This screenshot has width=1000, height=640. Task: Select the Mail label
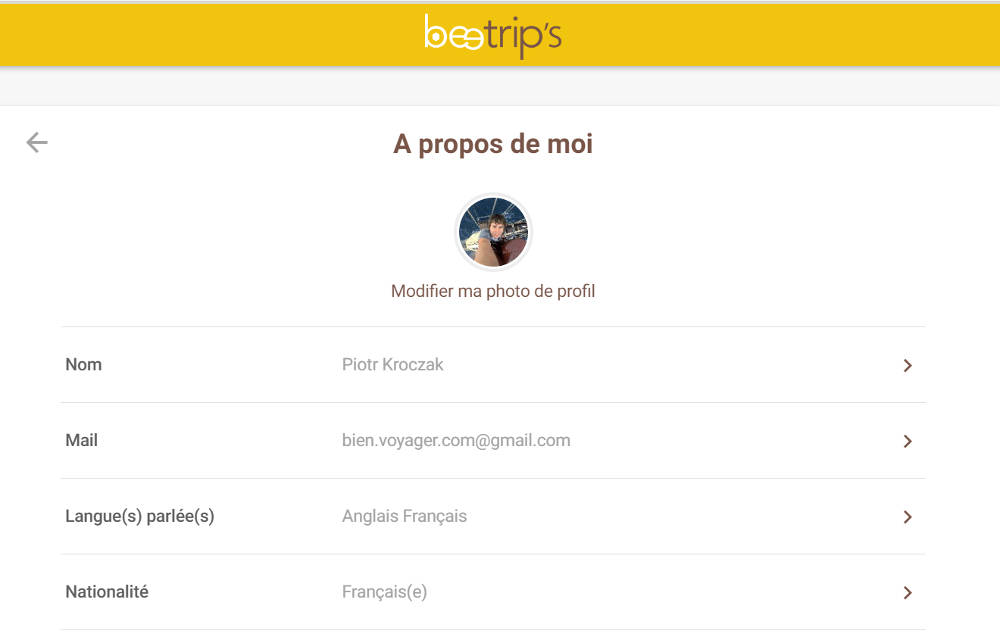tap(82, 440)
